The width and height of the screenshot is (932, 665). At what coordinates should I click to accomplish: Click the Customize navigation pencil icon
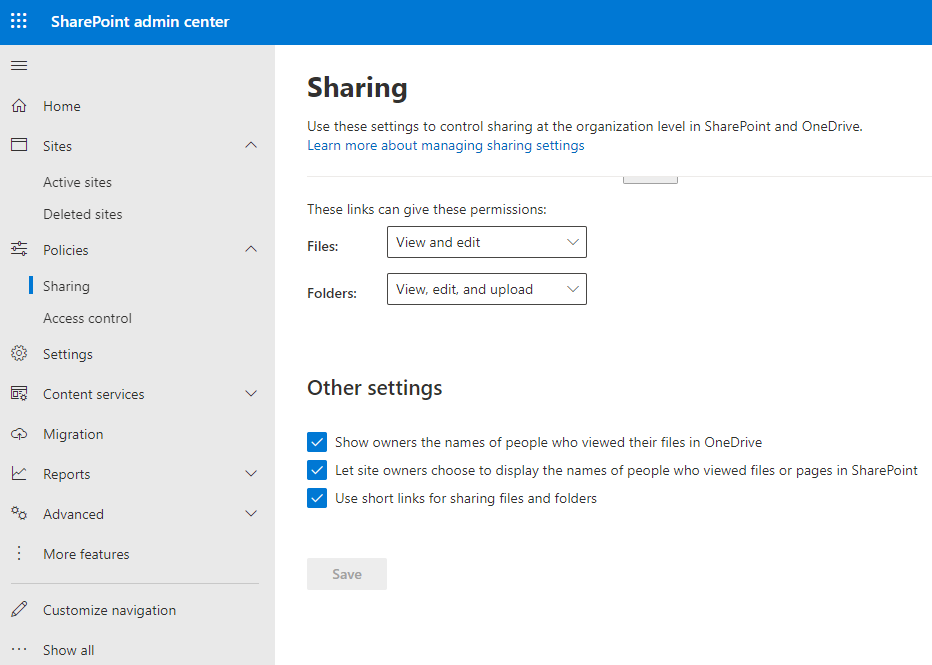click(x=19, y=609)
